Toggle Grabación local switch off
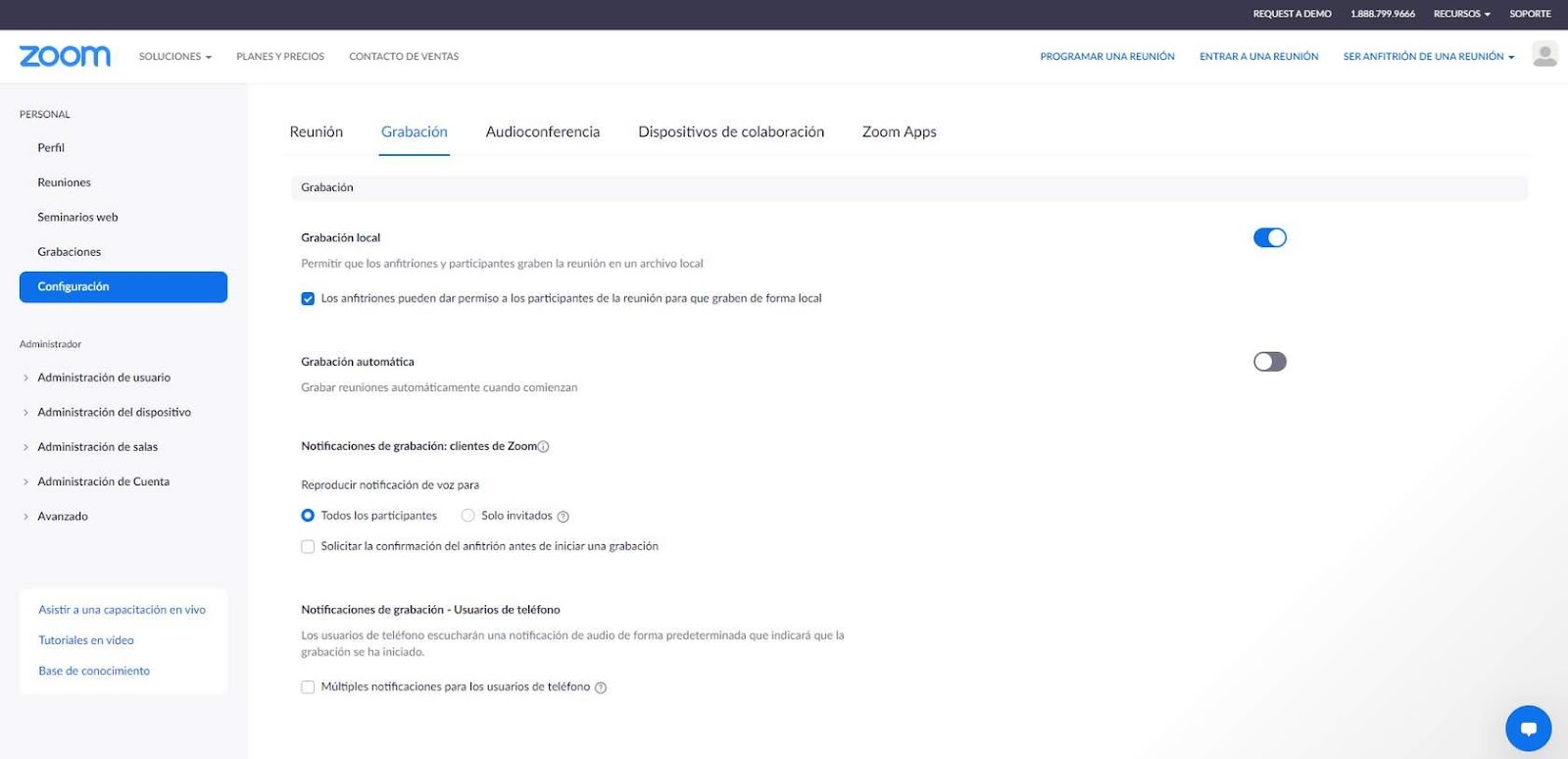 coord(1269,237)
